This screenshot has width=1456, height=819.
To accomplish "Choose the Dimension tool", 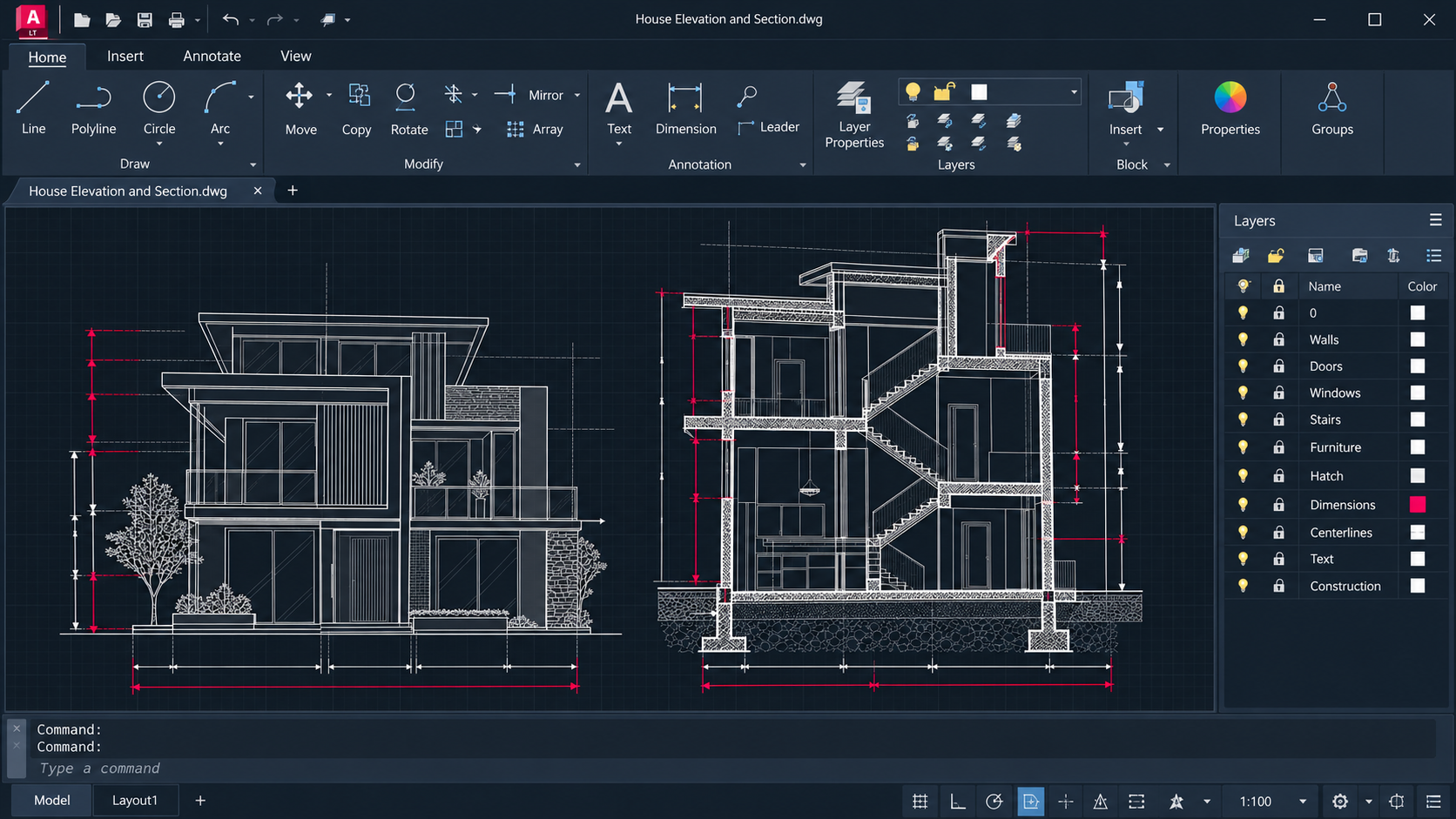I will tap(685, 108).
